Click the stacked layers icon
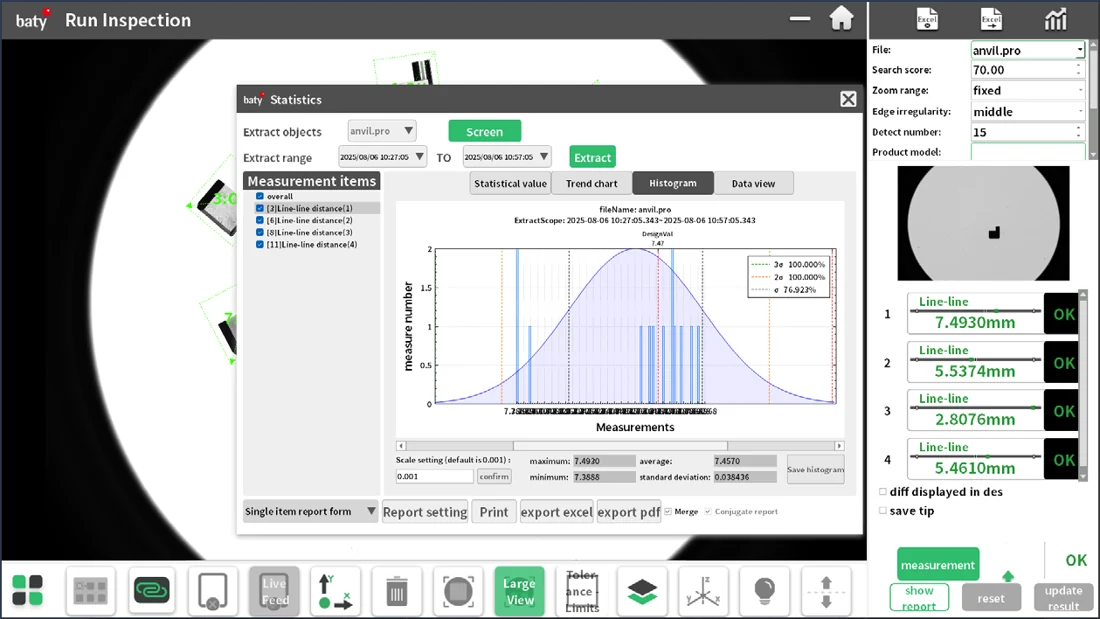The height and width of the screenshot is (619, 1100). pyautogui.click(x=642, y=591)
